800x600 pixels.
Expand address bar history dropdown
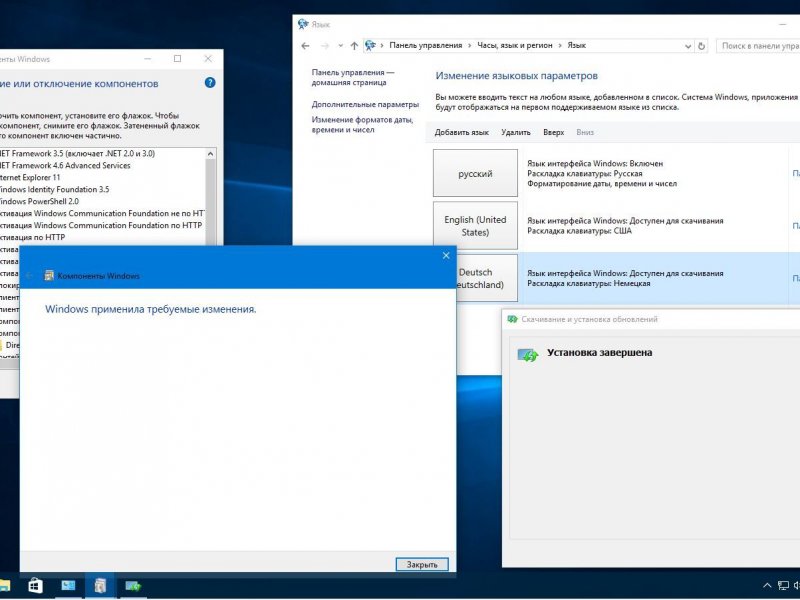point(688,46)
